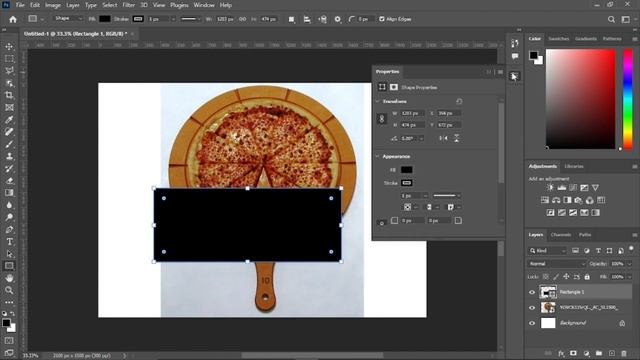Hide the Rectangle 1 layer

click(x=532, y=292)
